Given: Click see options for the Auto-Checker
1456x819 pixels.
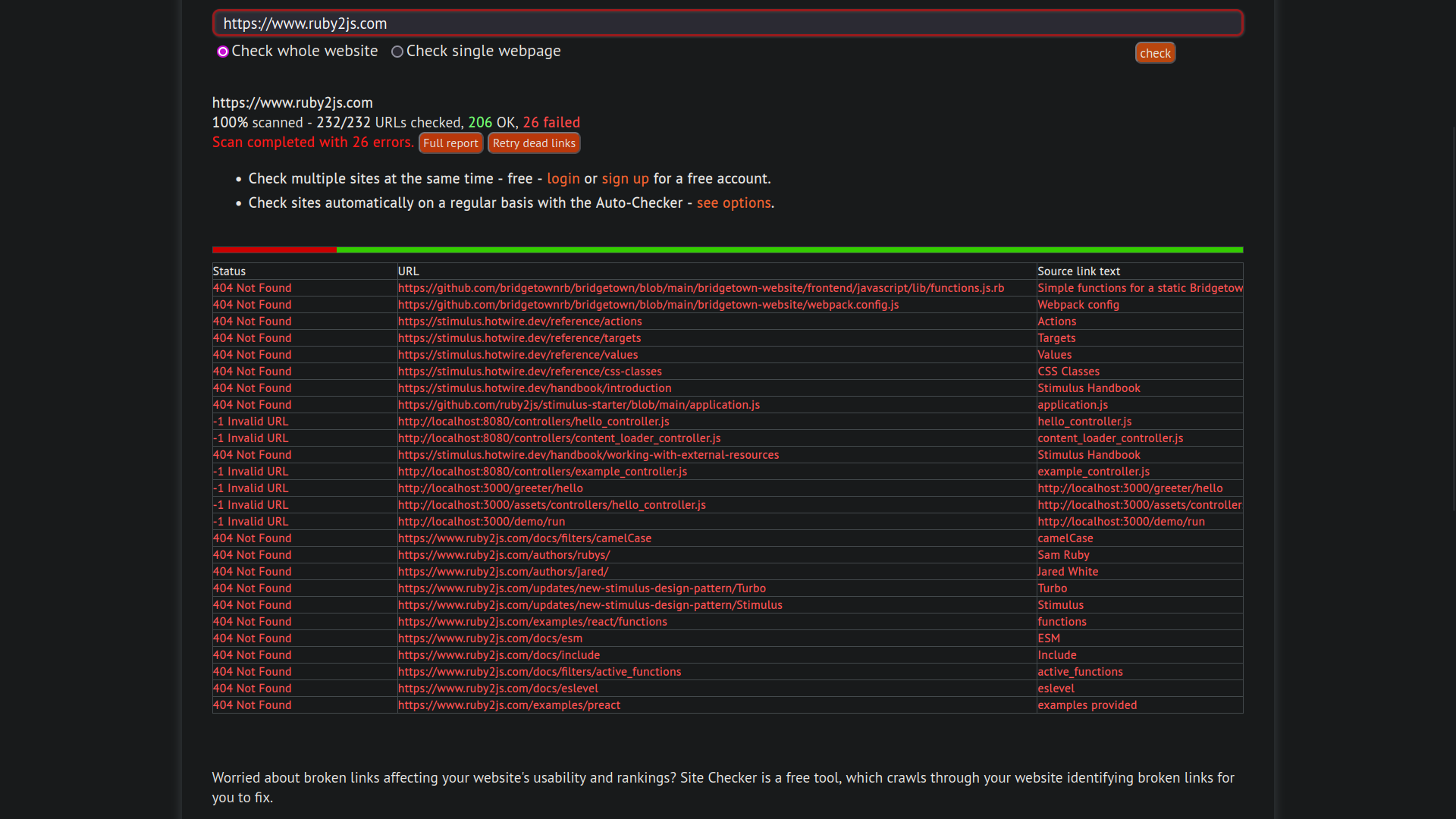Looking at the screenshot, I should (733, 202).
